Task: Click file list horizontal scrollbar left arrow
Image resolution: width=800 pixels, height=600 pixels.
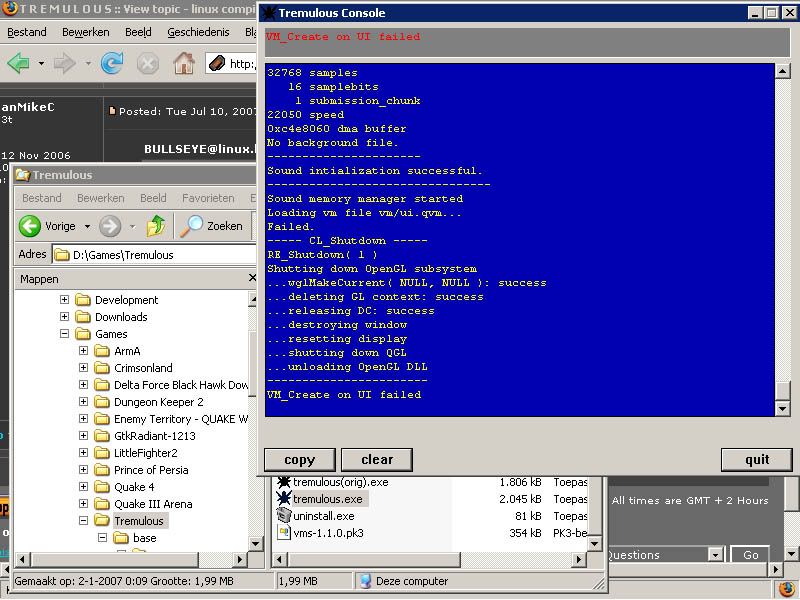Action: [x=279, y=559]
